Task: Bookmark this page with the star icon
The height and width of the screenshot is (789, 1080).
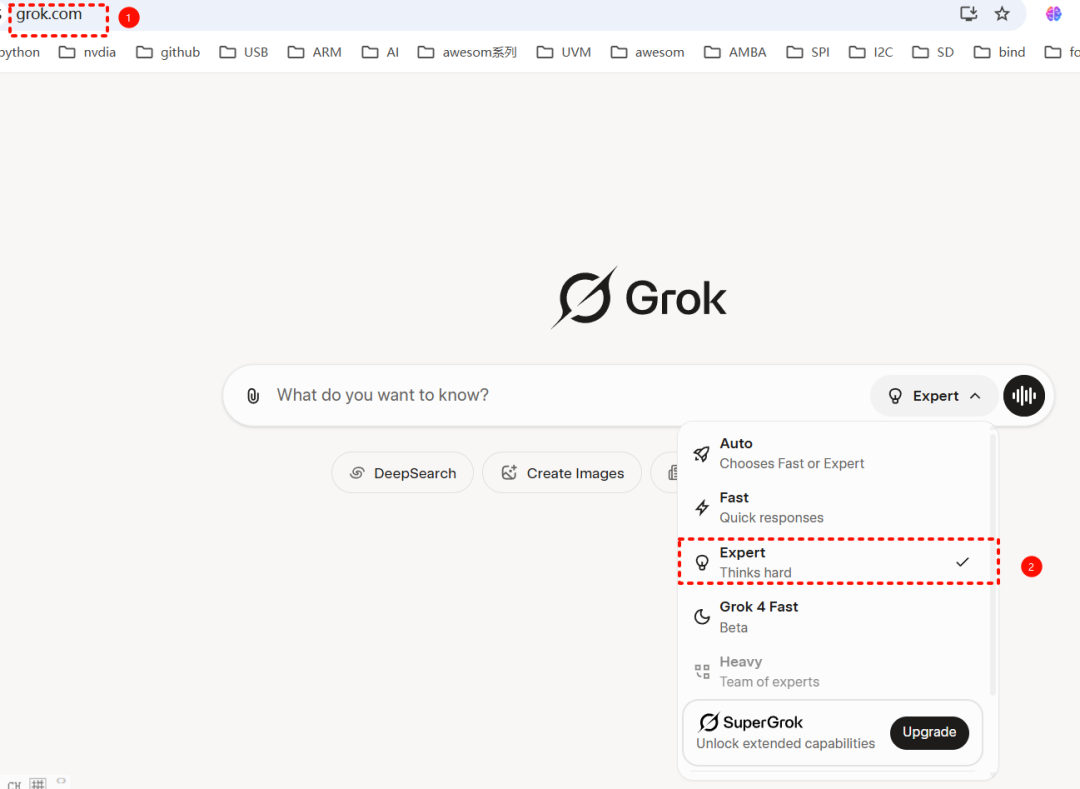Action: [1002, 14]
